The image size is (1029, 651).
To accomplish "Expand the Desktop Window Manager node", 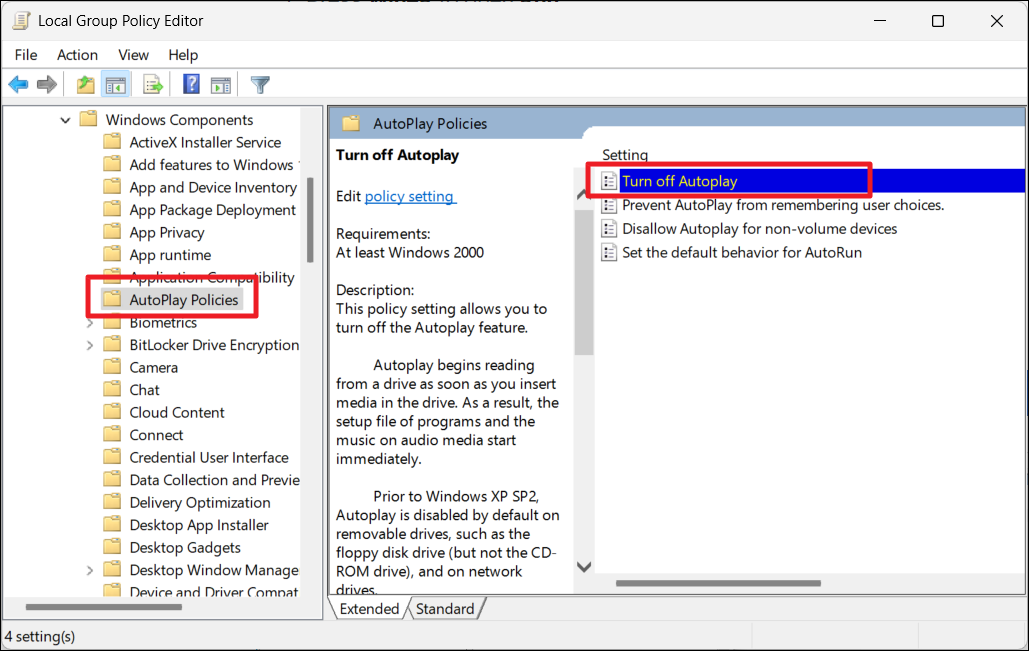I will [90, 570].
